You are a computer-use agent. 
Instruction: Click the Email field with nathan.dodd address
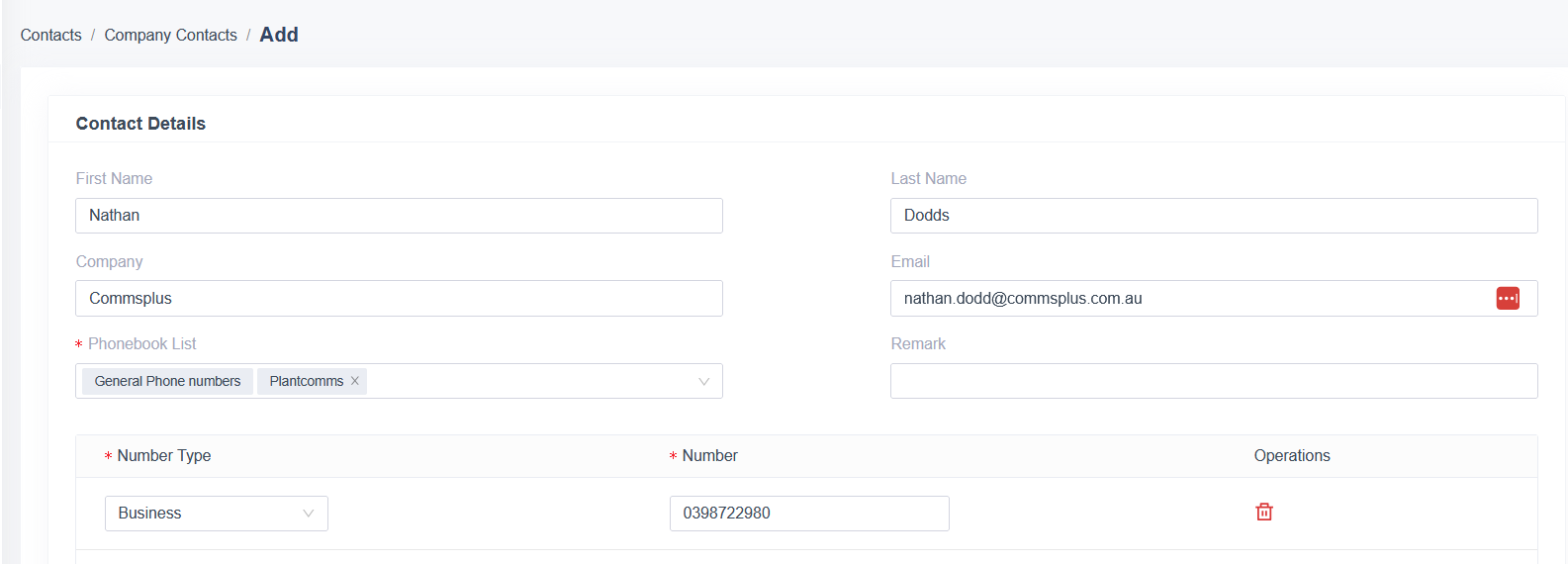(x=1214, y=299)
